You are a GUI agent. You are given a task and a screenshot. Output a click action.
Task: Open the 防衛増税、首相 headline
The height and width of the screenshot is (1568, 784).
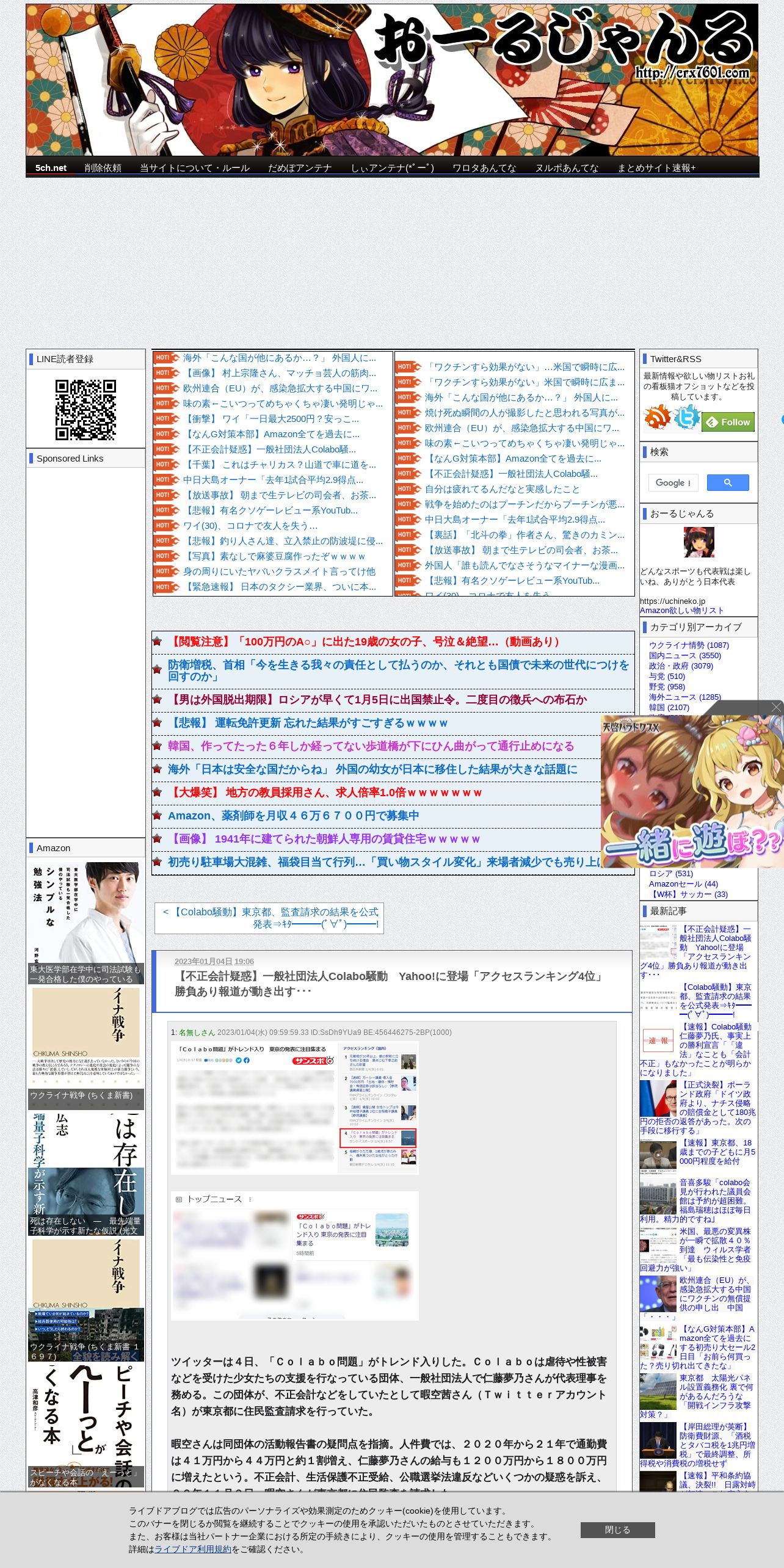(x=398, y=670)
